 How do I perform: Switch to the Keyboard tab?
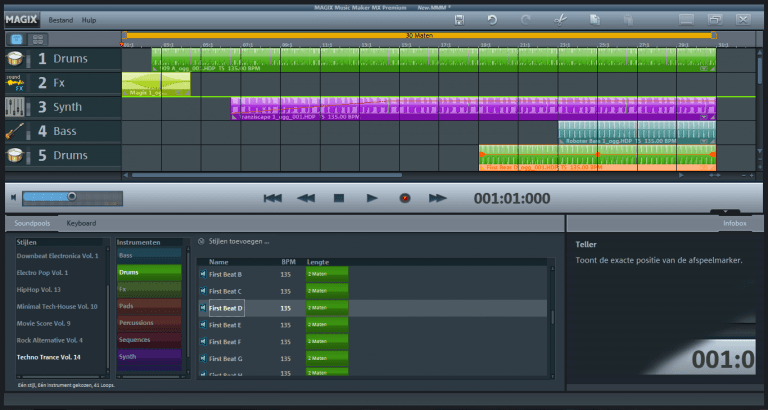coord(81,223)
